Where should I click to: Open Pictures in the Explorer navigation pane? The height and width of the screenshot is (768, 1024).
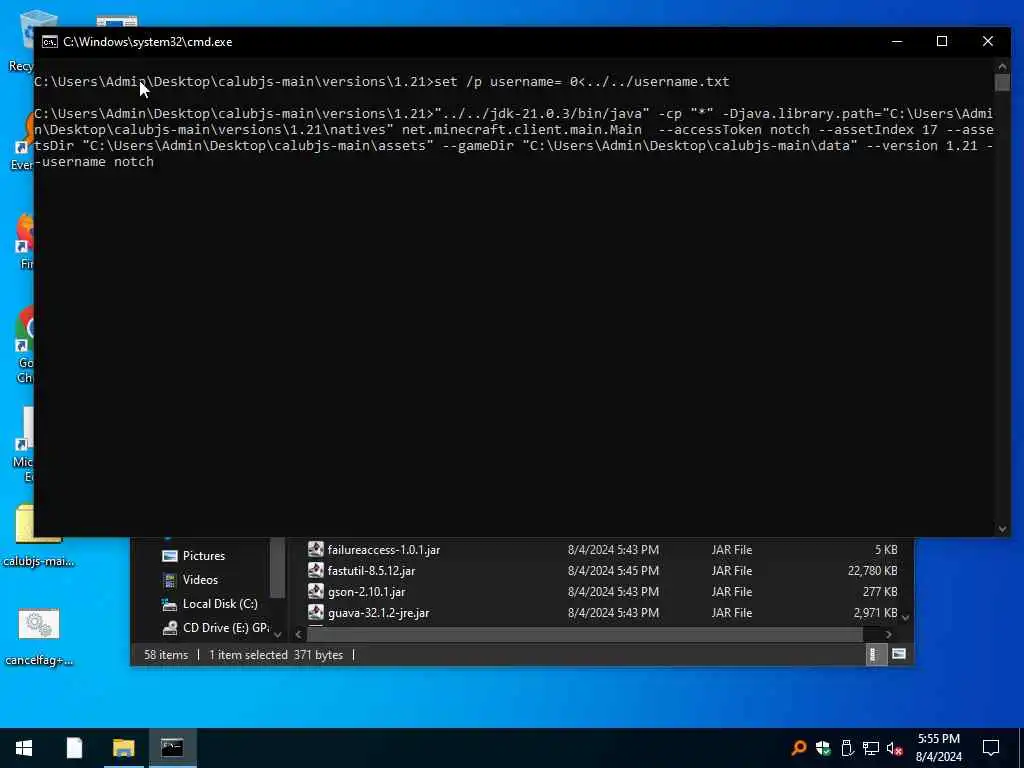(203, 556)
